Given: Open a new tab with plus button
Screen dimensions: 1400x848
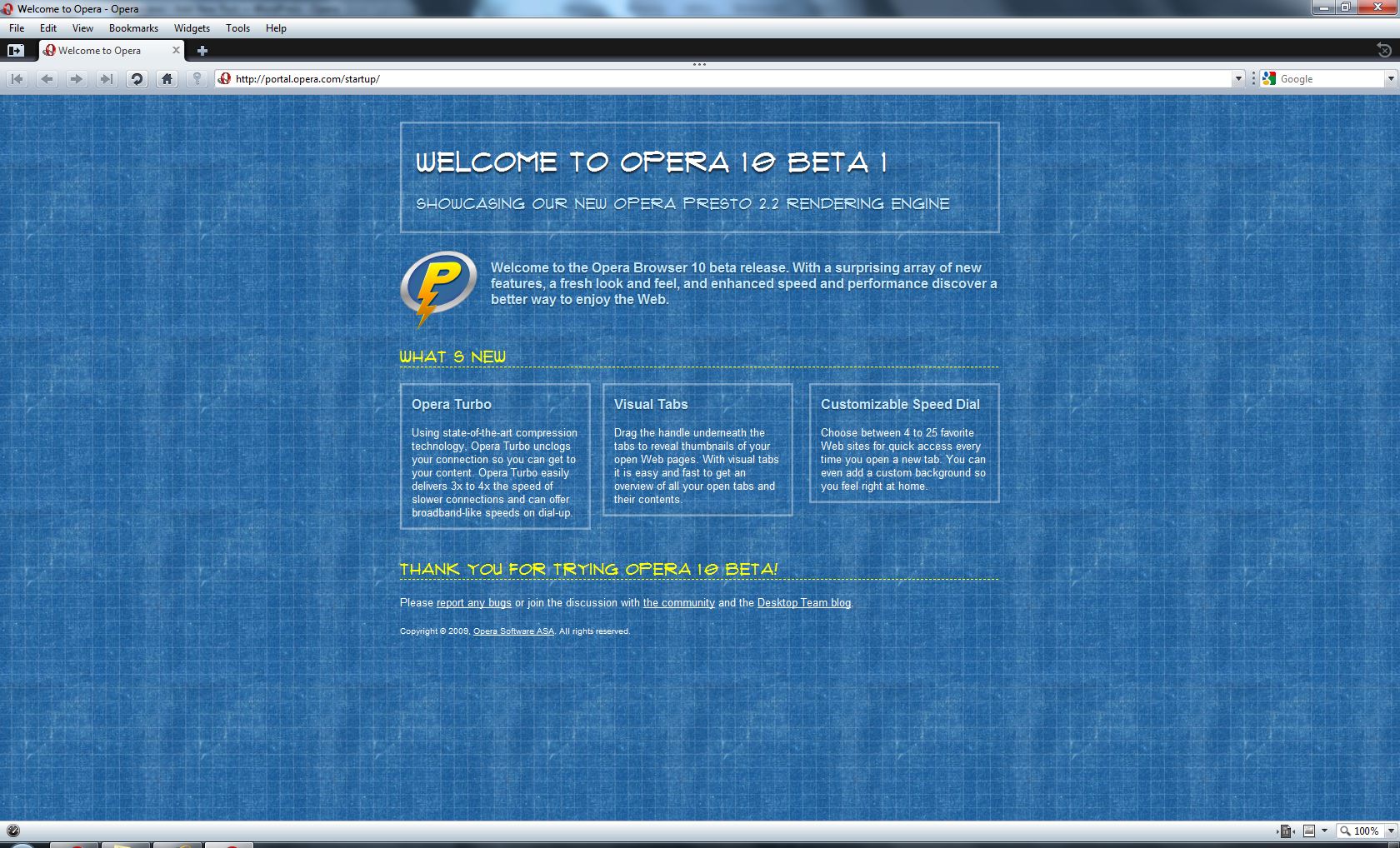Looking at the screenshot, I should [x=202, y=51].
